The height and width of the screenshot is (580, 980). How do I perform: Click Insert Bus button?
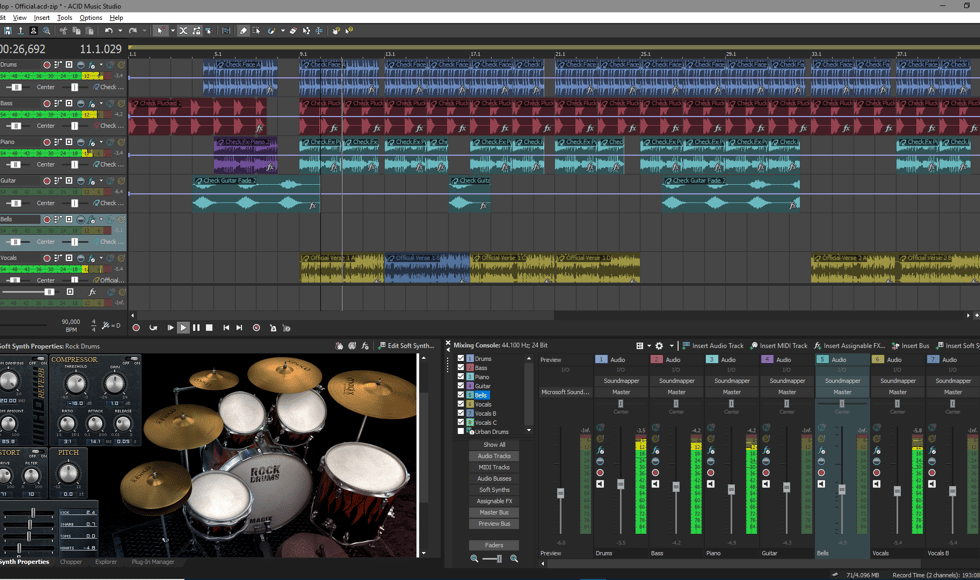[910, 346]
